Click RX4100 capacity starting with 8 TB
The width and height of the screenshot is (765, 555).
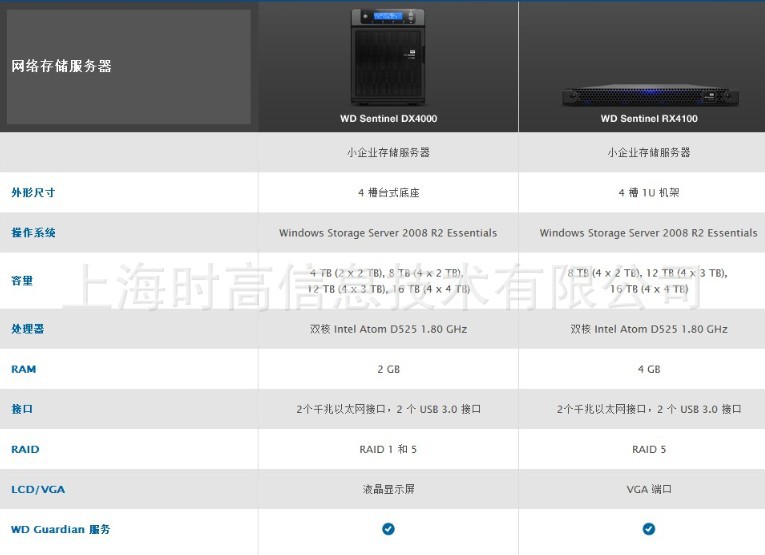648,281
